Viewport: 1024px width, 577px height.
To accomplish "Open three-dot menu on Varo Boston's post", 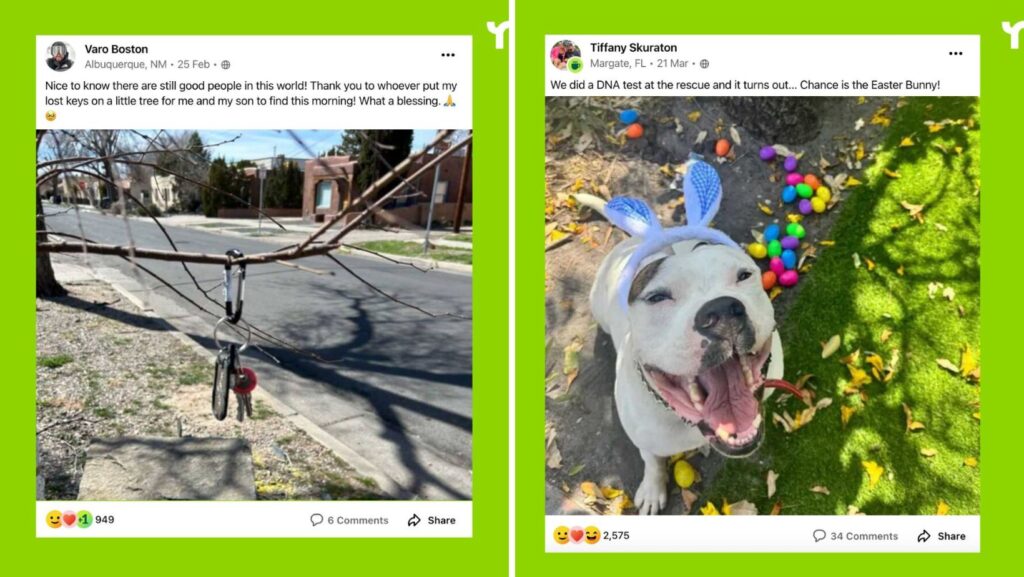I will tap(448, 55).
